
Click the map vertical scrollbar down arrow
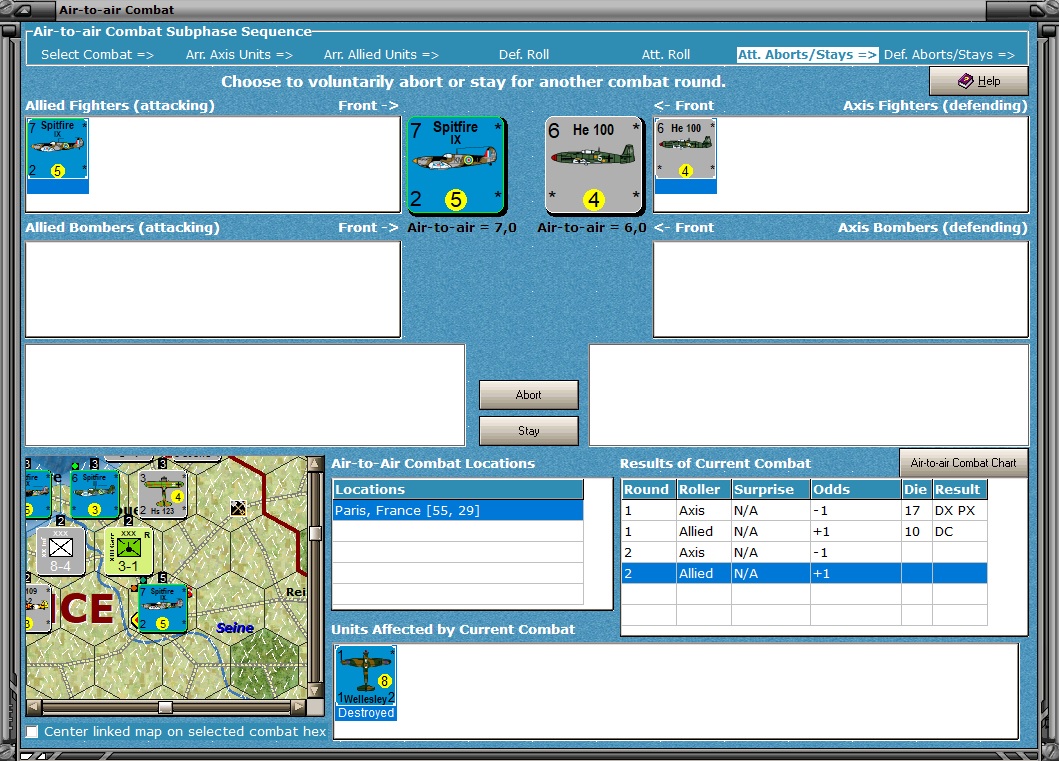tap(315, 690)
